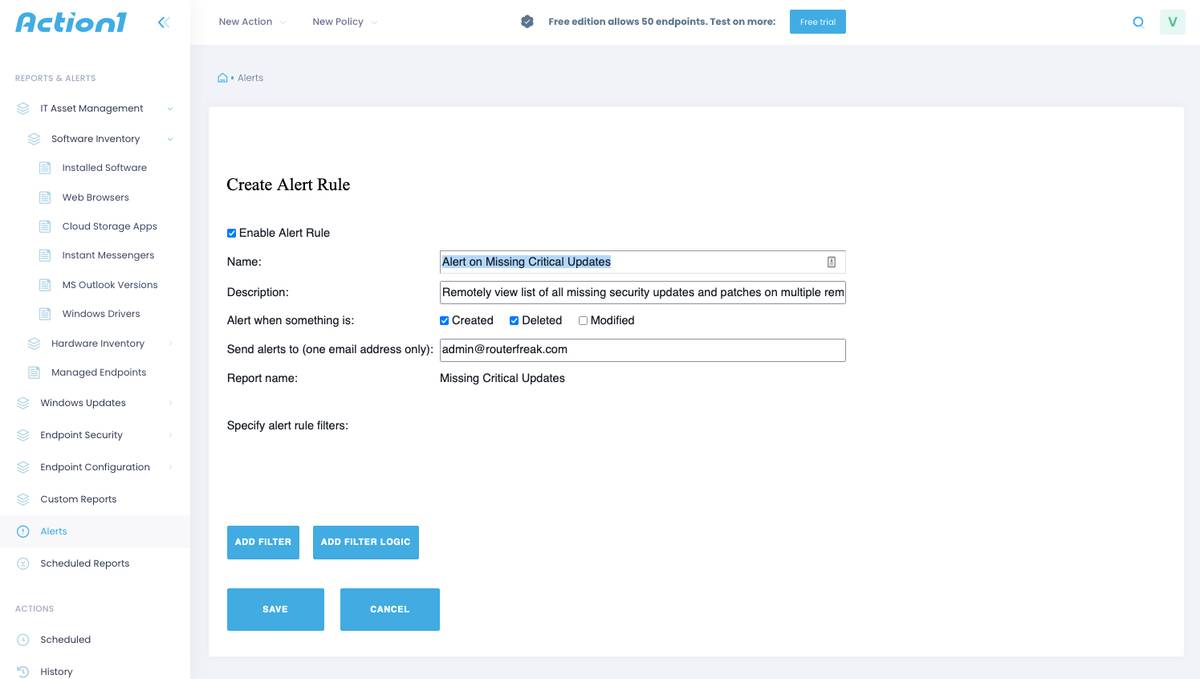Collapse IT Asset Management chevron
The image size is (1200, 679).
(170, 108)
